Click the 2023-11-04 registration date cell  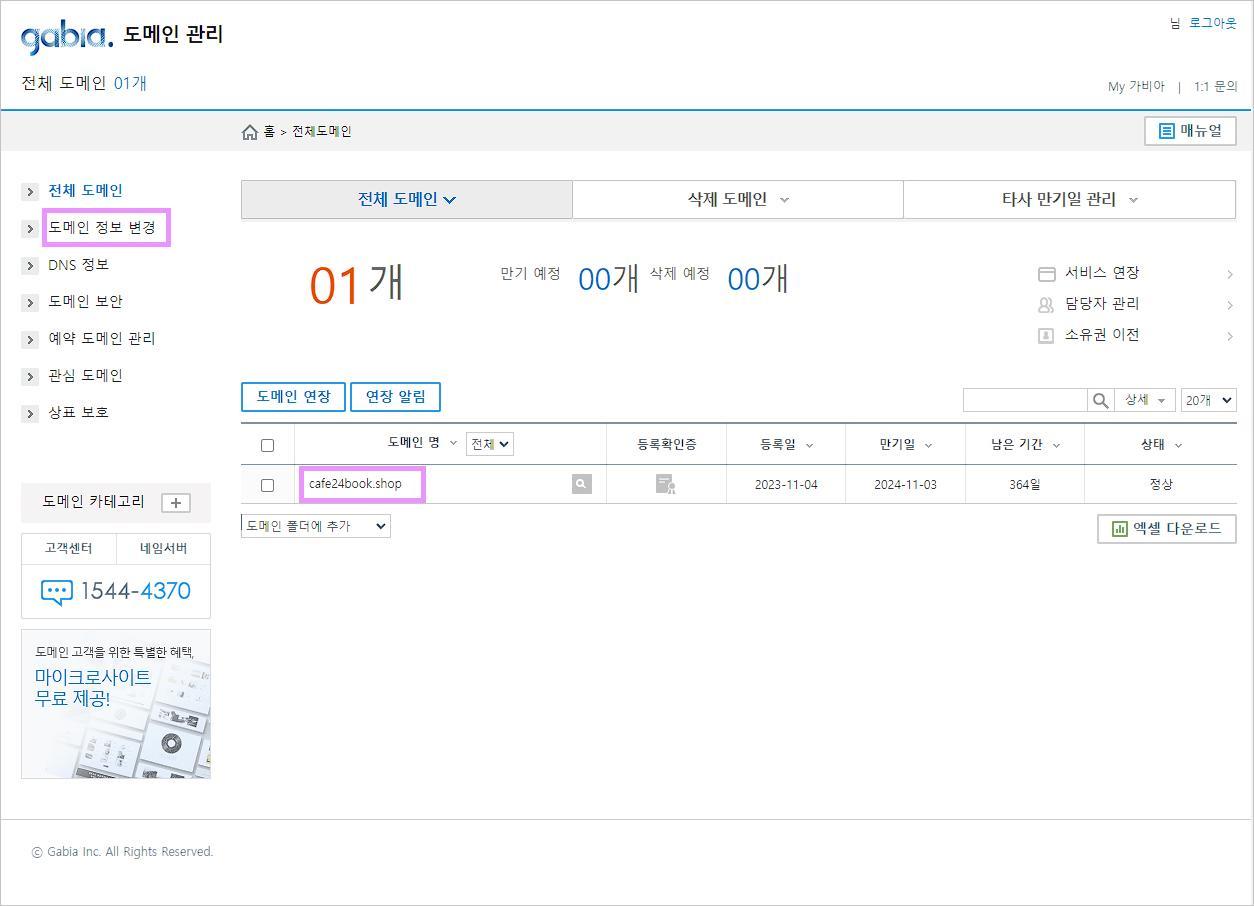[x=786, y=485]
